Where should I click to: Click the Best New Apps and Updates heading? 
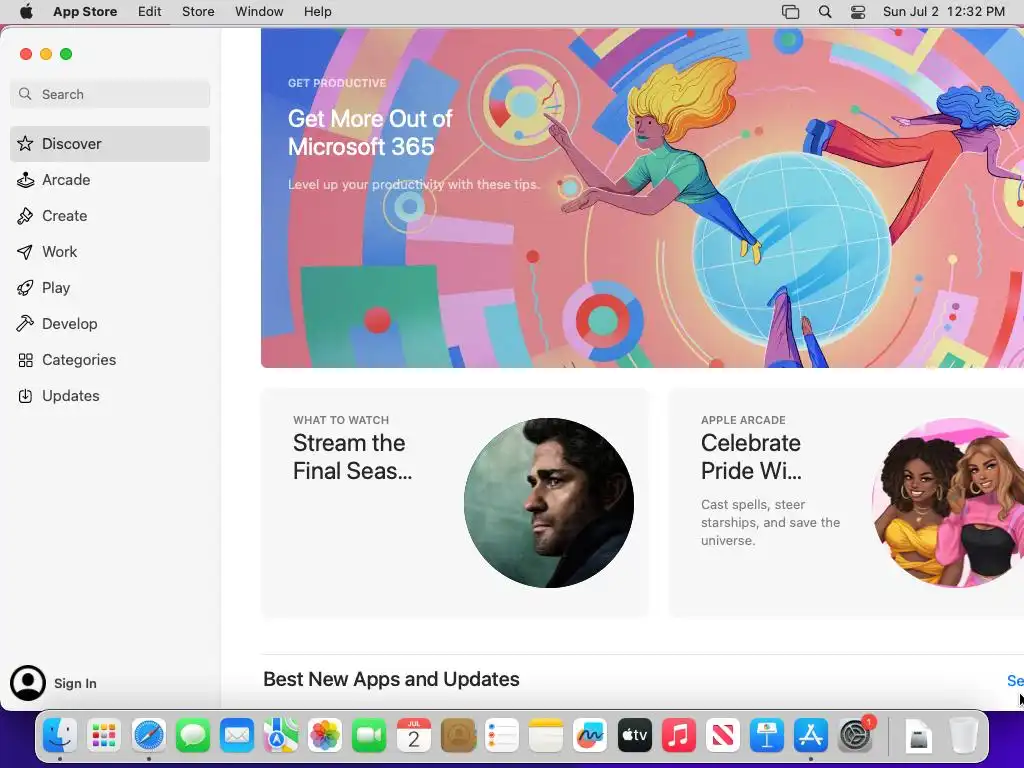(391, 679)
